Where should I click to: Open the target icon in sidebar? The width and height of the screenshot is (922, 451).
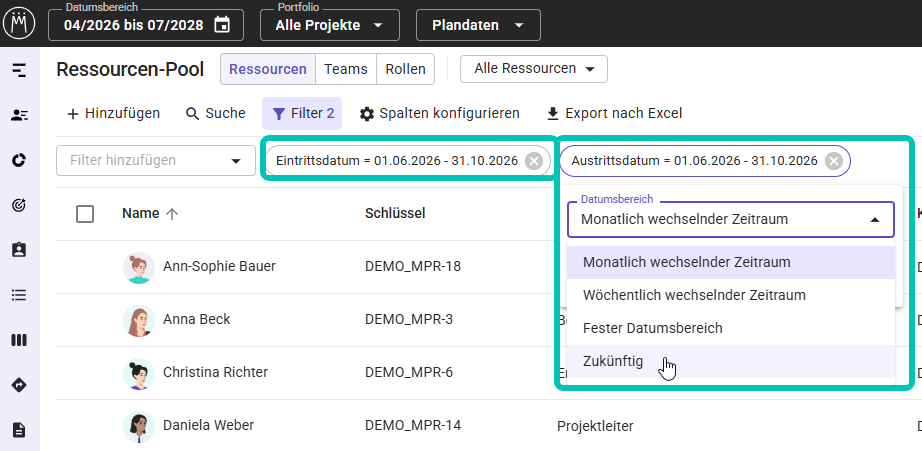tap(19, 205)
